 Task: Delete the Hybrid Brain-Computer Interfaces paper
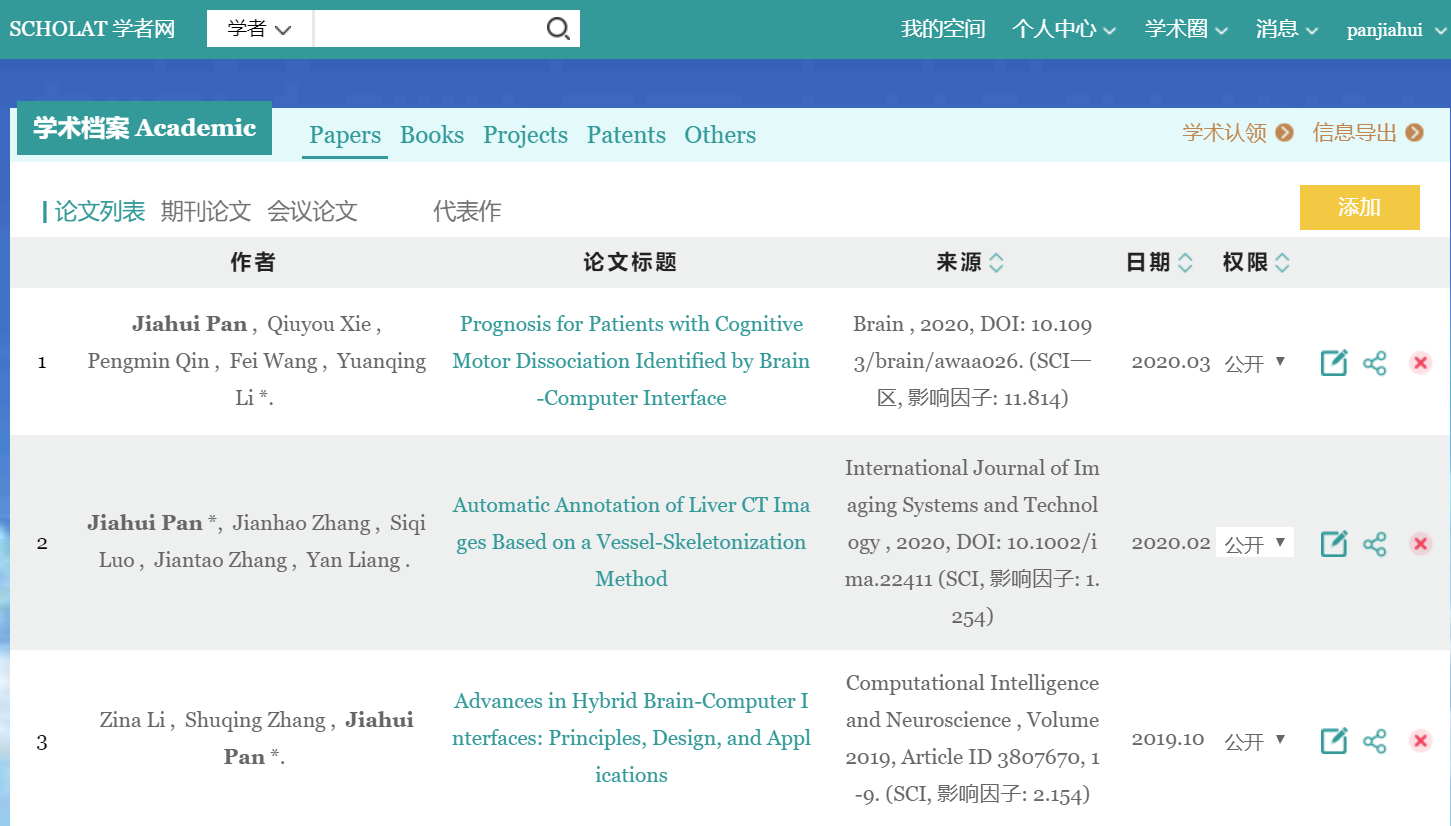pyautogui.click(x=1420, y=741)
